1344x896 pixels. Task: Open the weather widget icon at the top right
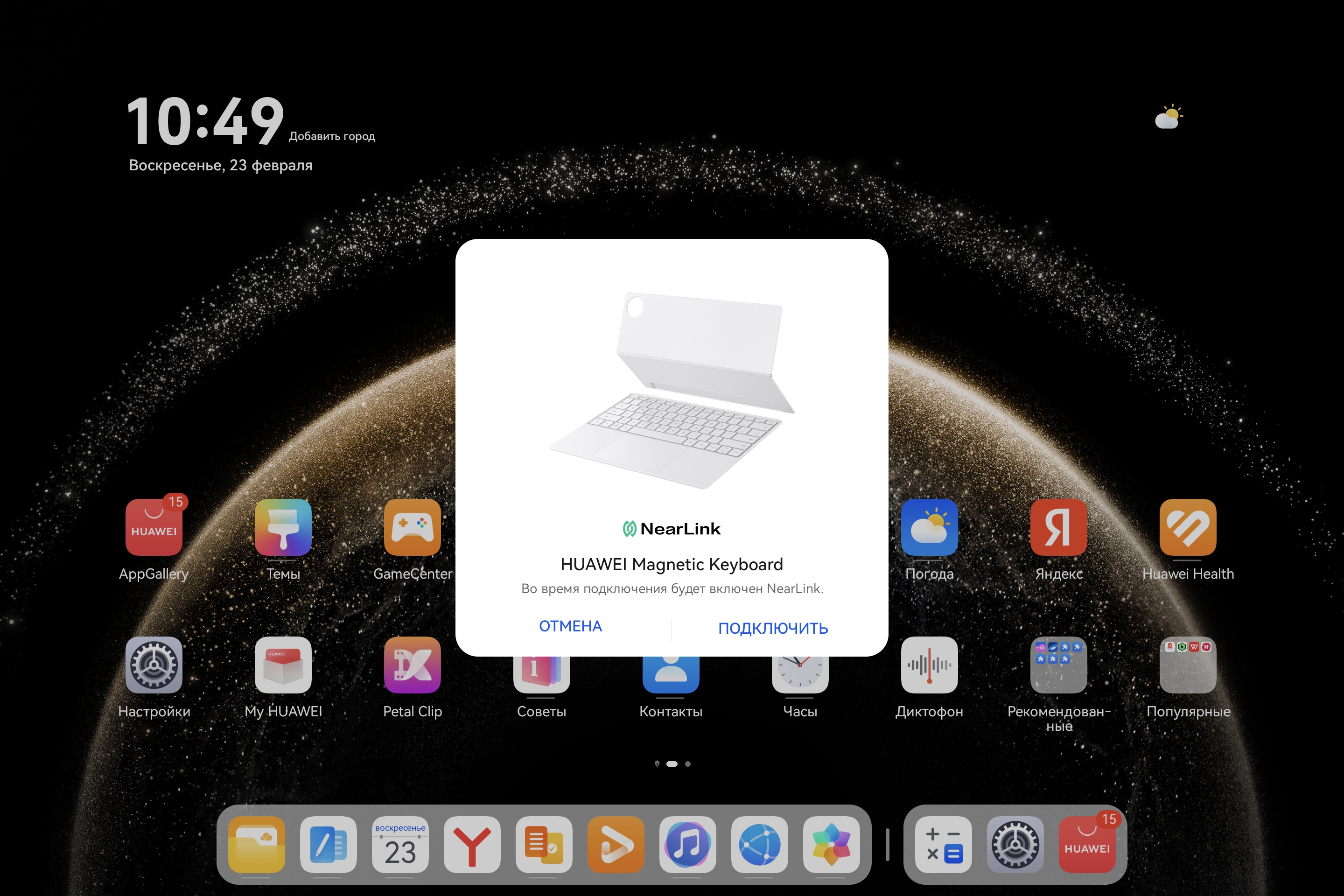1168,117
